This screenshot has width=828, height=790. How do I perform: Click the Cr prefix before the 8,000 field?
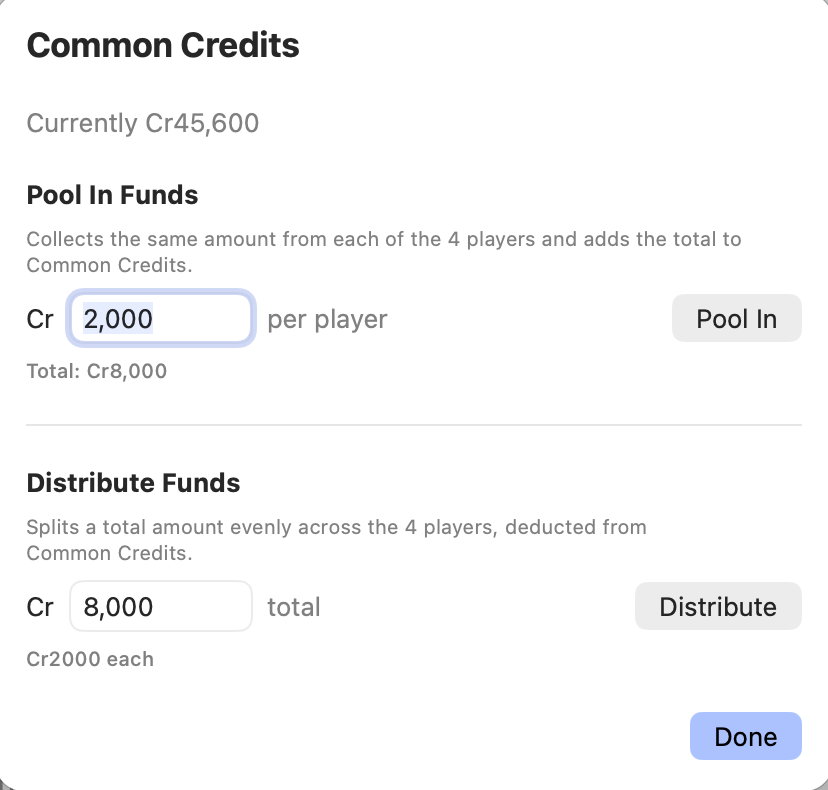[40, 607]
